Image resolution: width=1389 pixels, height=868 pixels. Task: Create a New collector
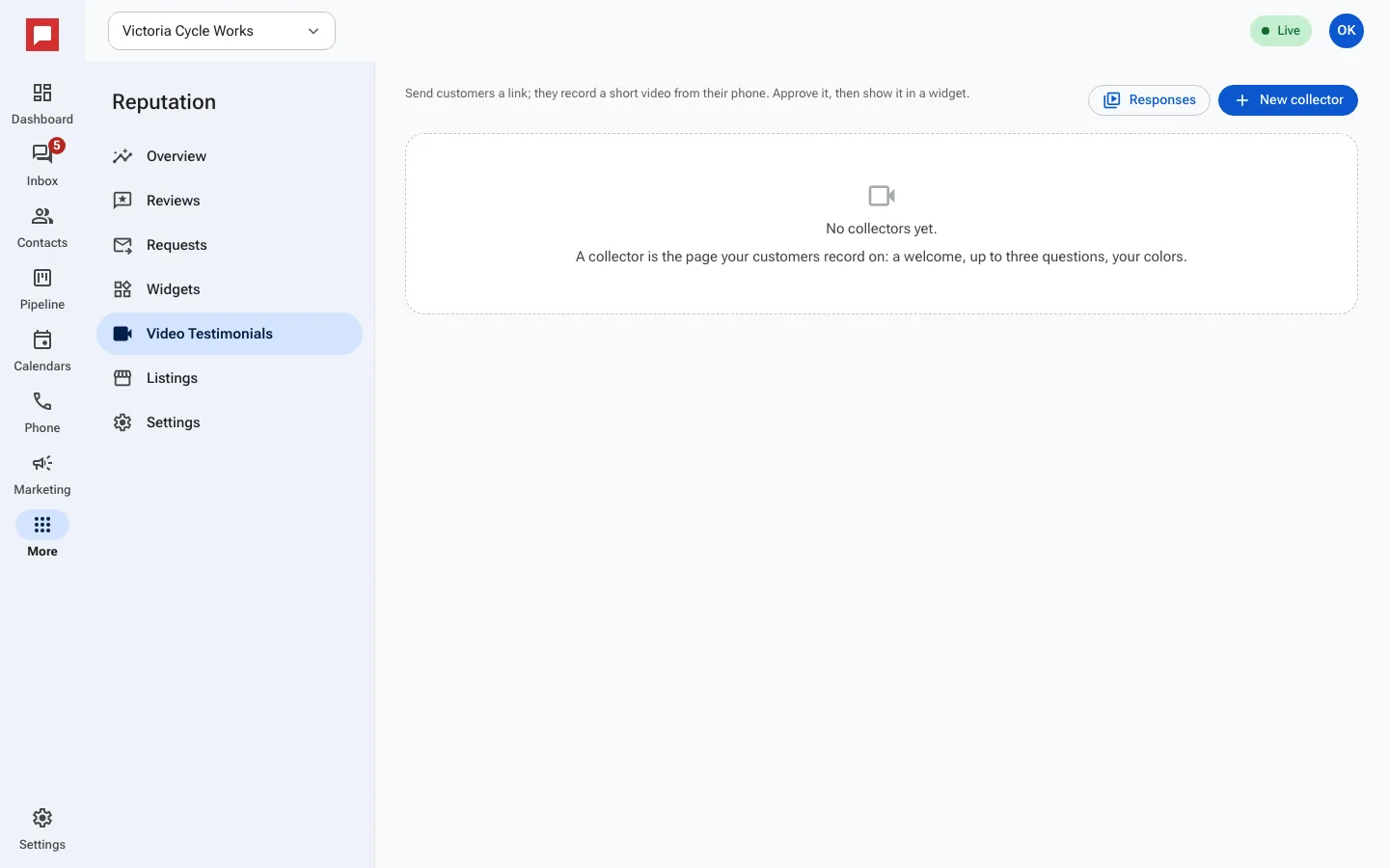point(1288,100)
